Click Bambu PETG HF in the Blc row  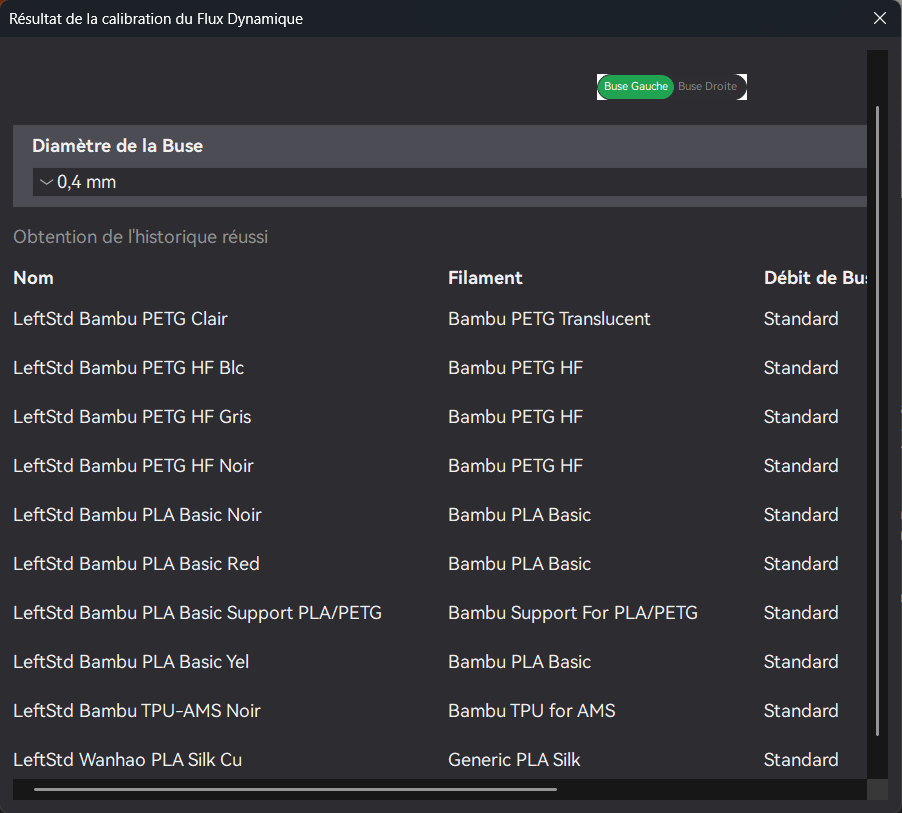pos(515,368)
